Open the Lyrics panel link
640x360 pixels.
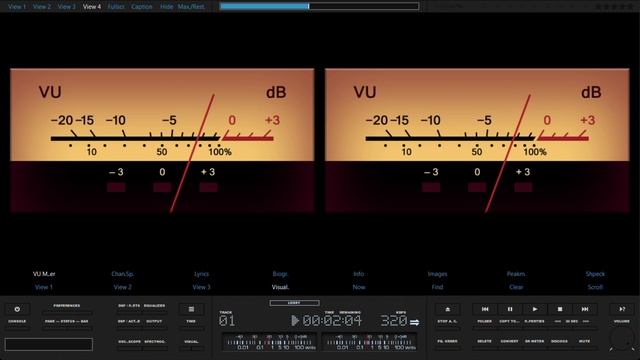(201, 274)
